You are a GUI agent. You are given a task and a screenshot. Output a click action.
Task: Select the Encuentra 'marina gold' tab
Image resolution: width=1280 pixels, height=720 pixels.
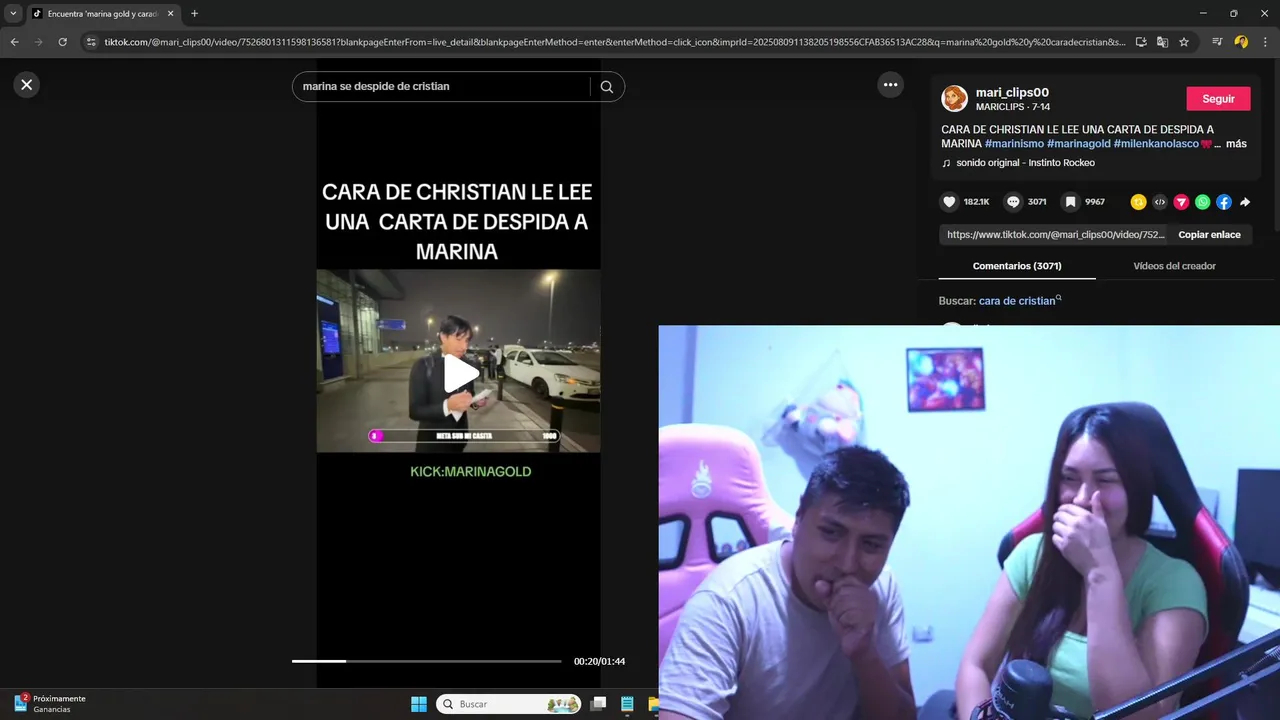[x=102, y=14]
